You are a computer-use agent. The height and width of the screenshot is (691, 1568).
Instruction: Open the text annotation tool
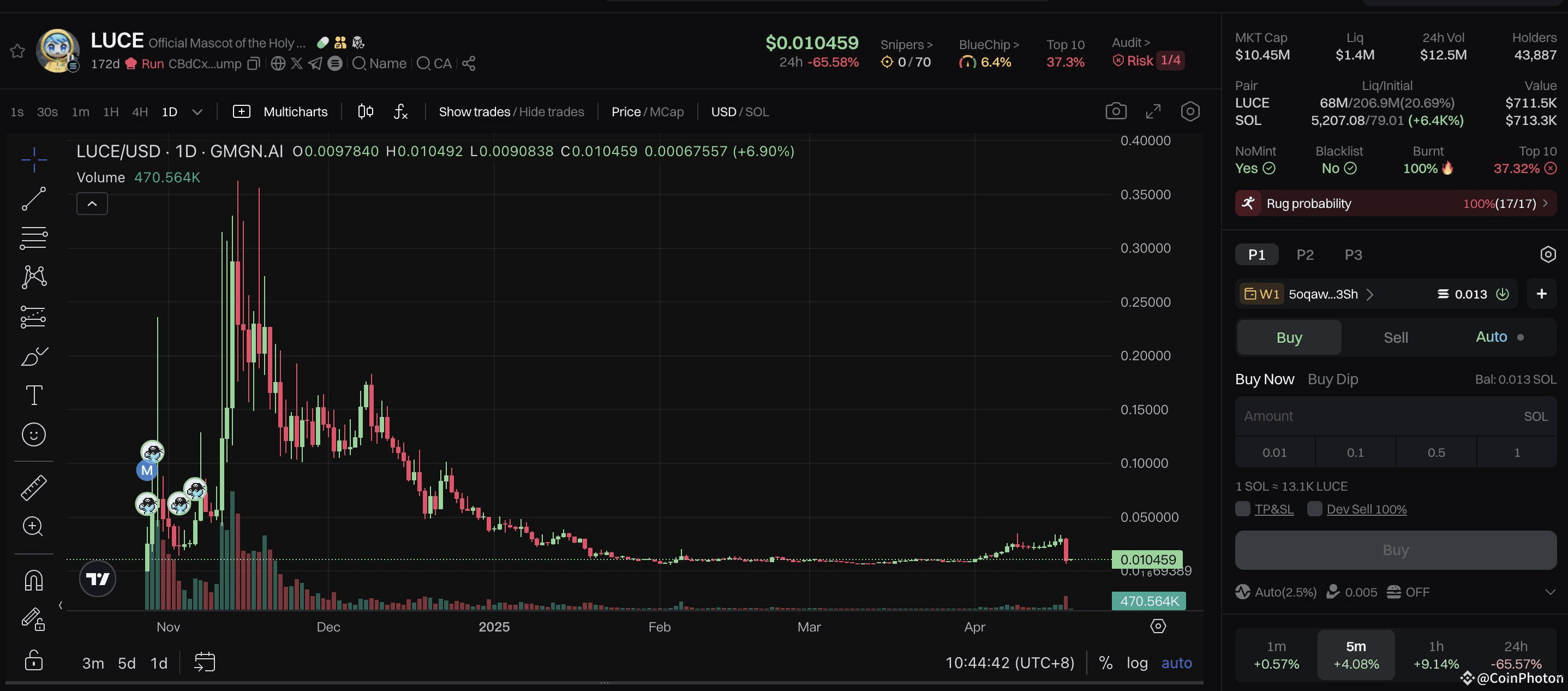coord(33,395)
